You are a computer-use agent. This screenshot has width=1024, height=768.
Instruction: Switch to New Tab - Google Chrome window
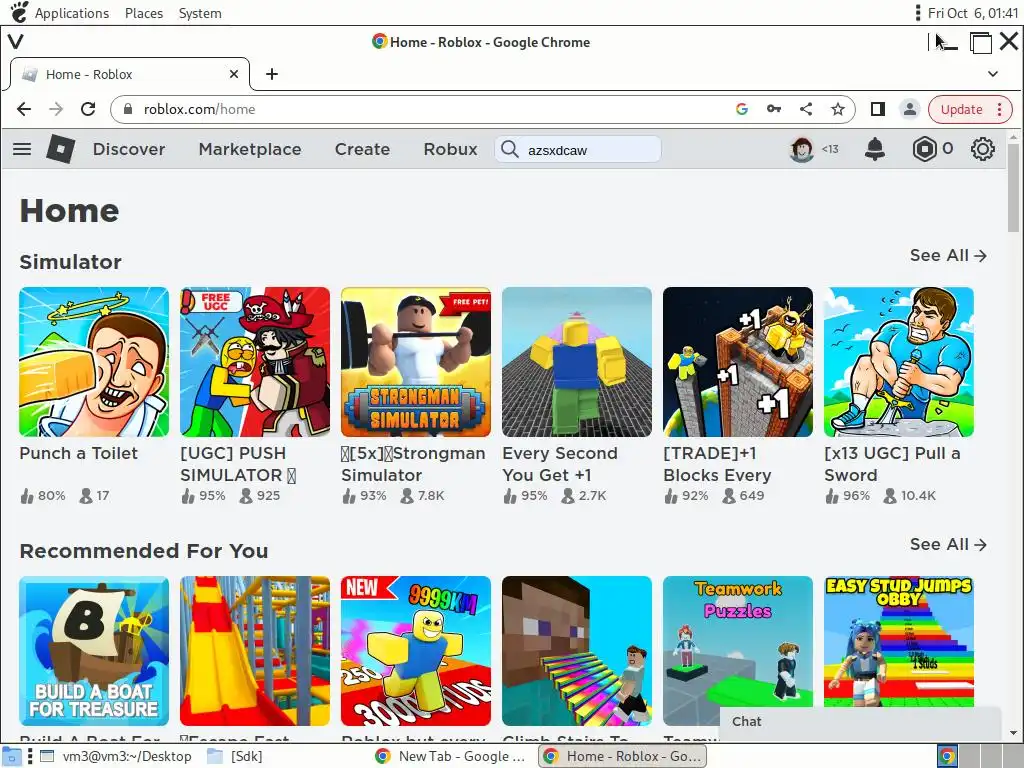pos(451,756)
